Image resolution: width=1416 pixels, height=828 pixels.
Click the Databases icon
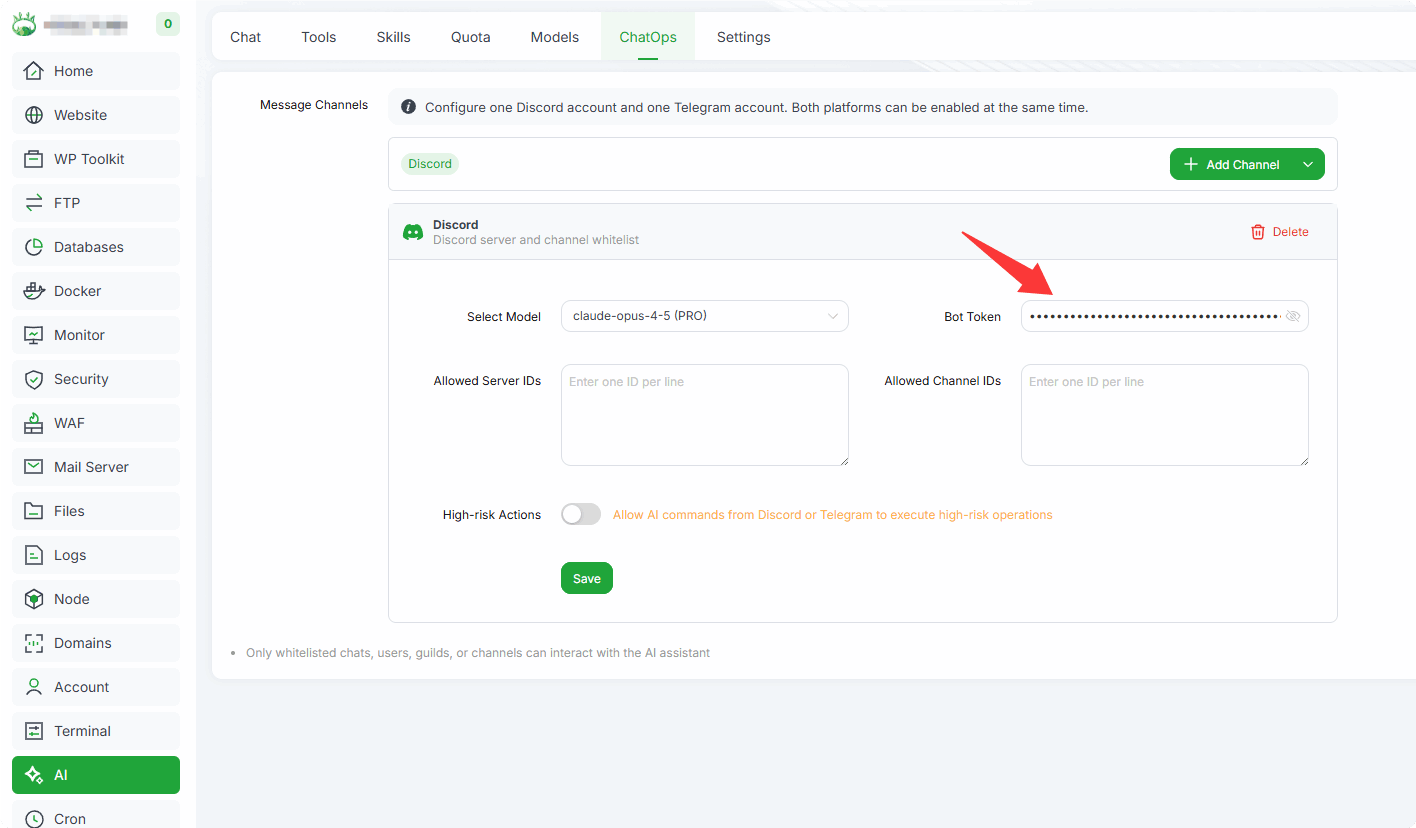click(34, 247)
